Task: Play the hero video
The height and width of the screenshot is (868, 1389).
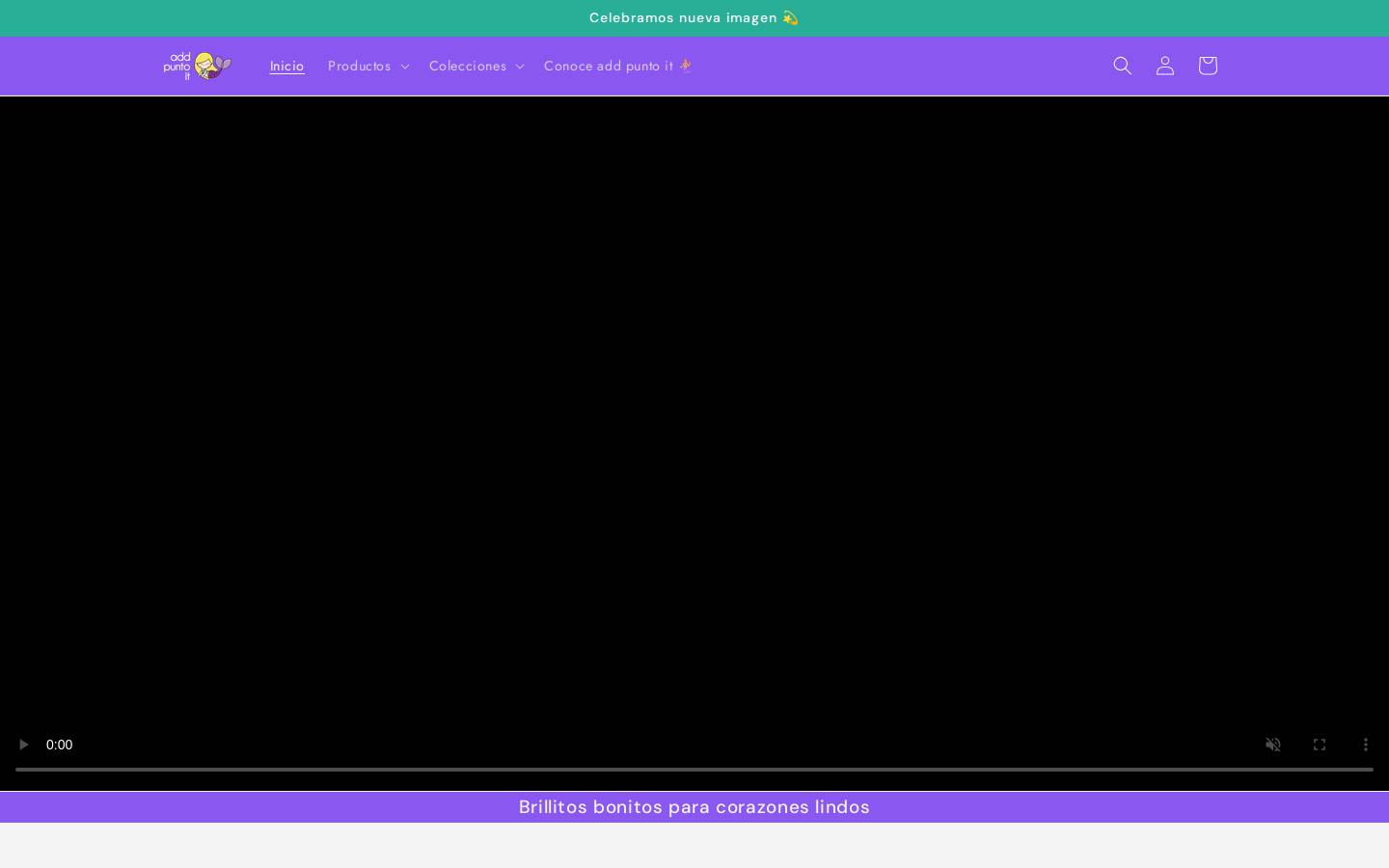Action: (23, 745)
